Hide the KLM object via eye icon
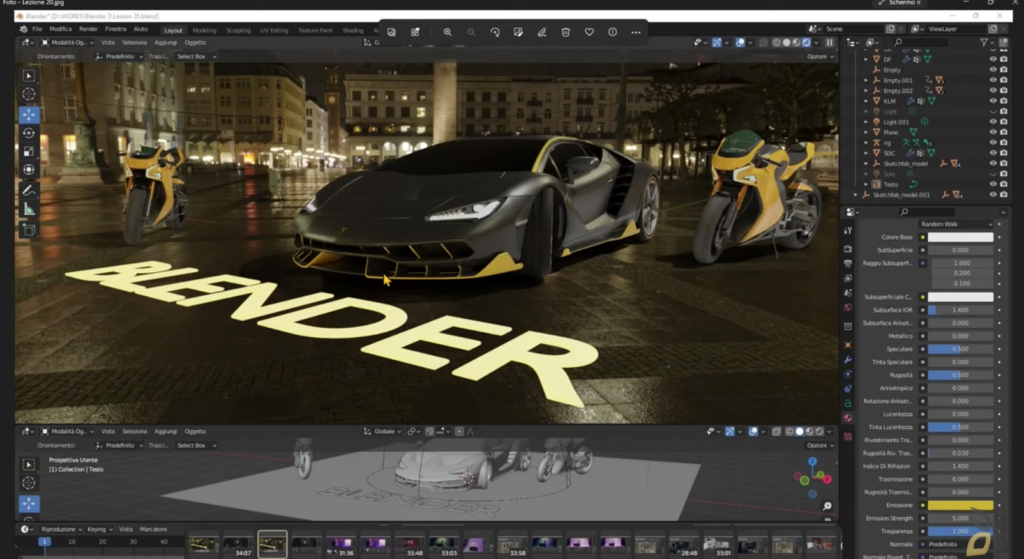The height and width of the screenshot is (559, 1024). click(993, 101)
